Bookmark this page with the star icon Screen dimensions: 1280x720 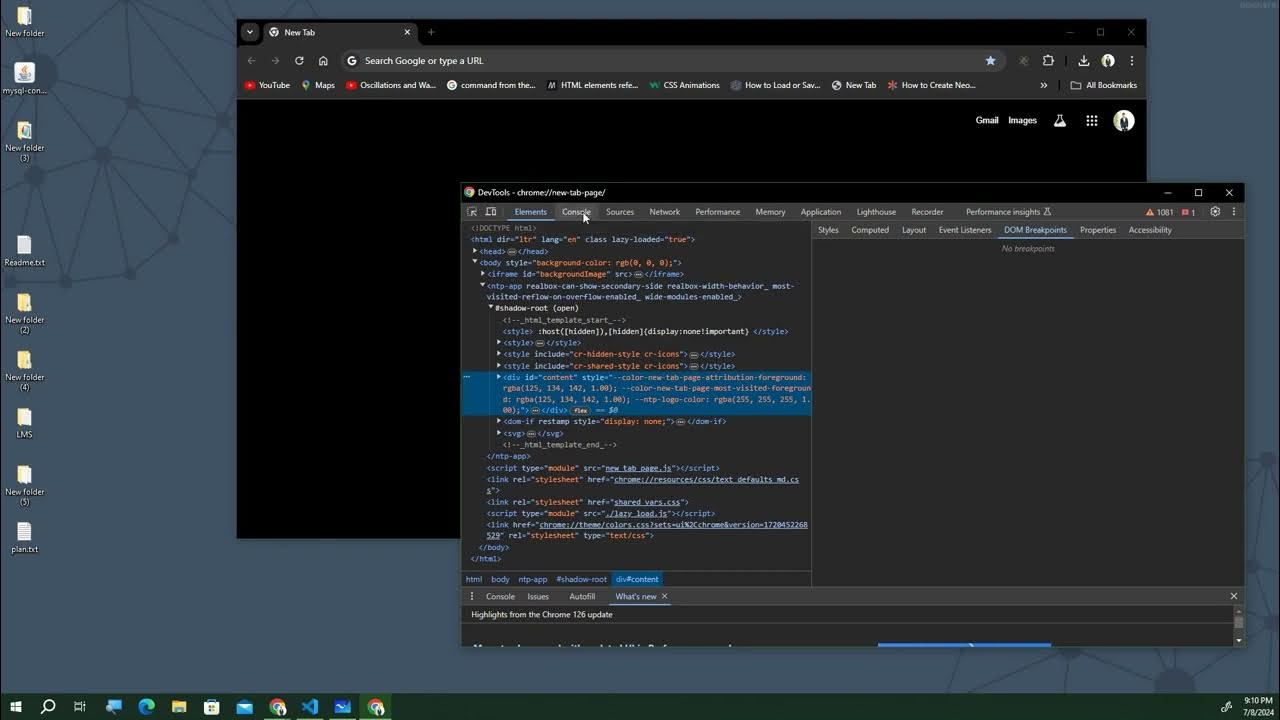[x=991, y=61]
